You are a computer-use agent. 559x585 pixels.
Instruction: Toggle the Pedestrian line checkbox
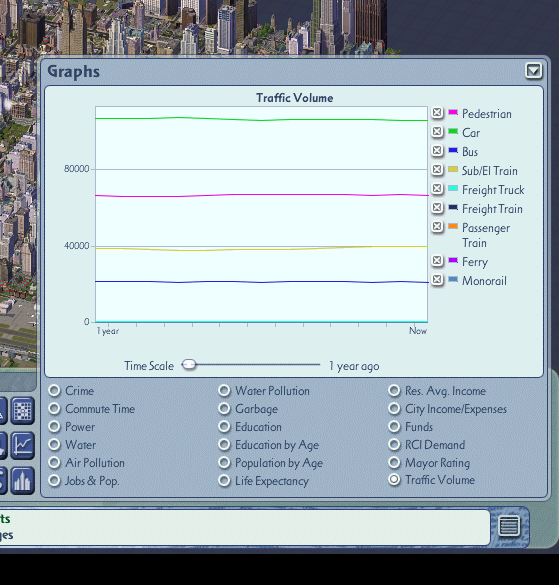pyautogui.click(x=437, y=113)
